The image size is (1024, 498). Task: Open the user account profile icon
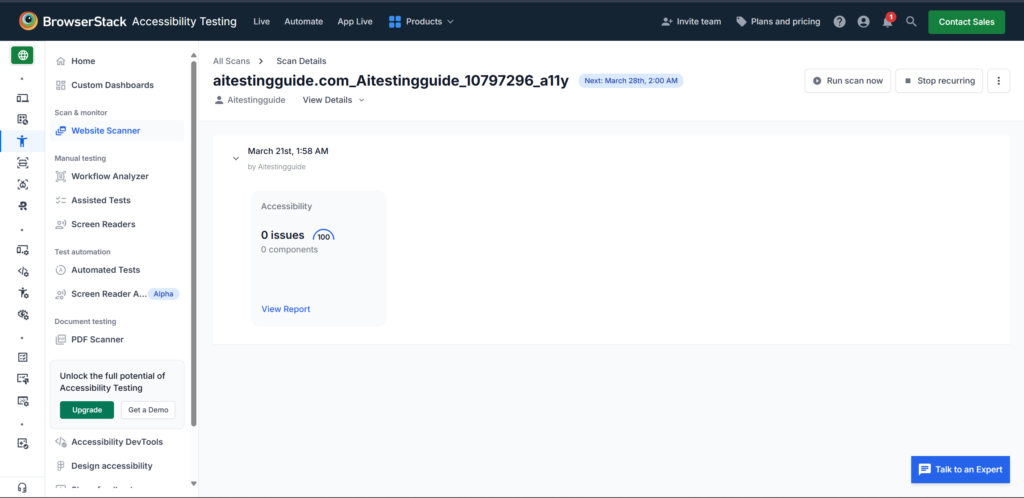point(863,22)
